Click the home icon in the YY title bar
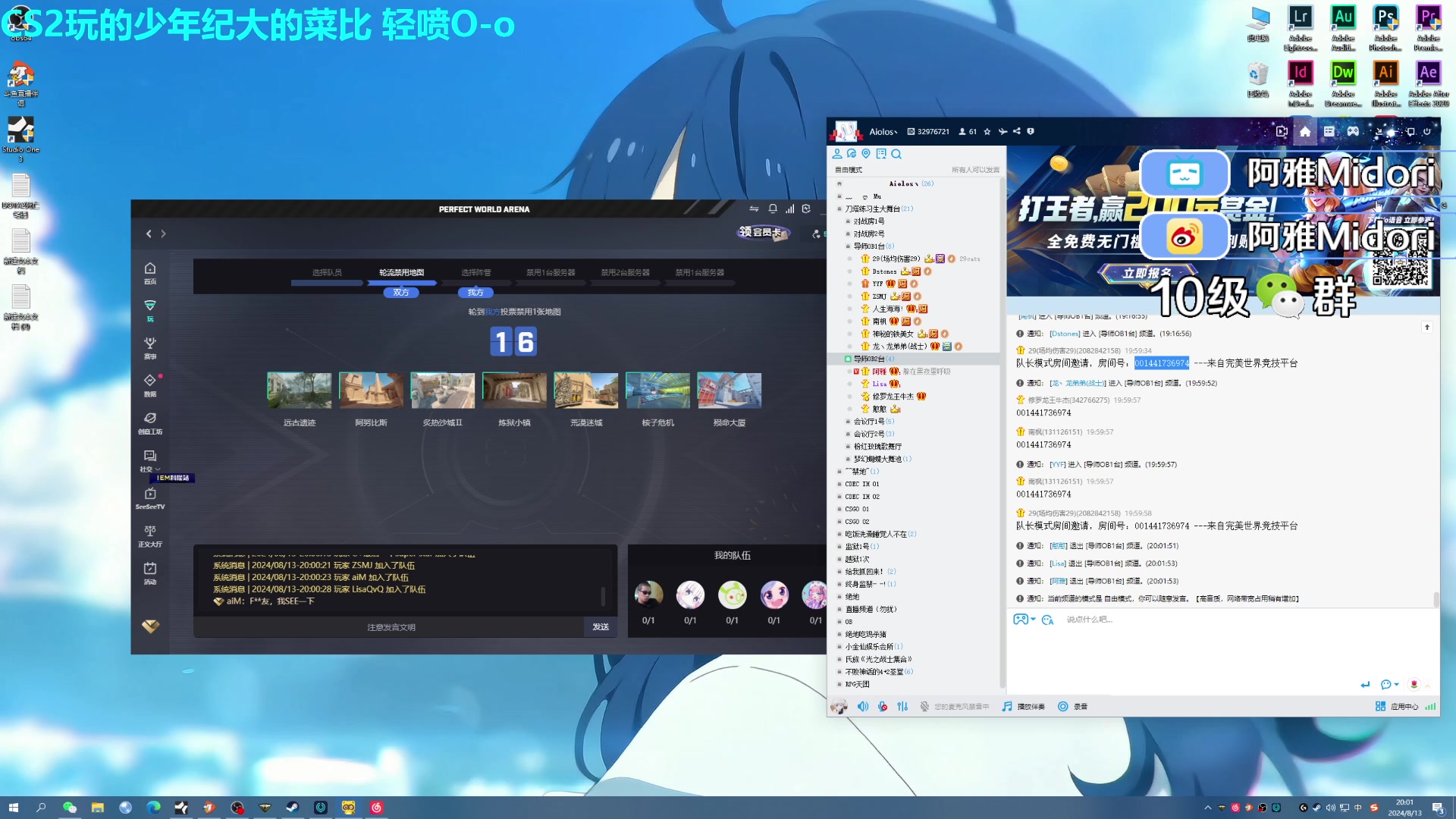This screenshot has height=819, width=1456. 1305,131
